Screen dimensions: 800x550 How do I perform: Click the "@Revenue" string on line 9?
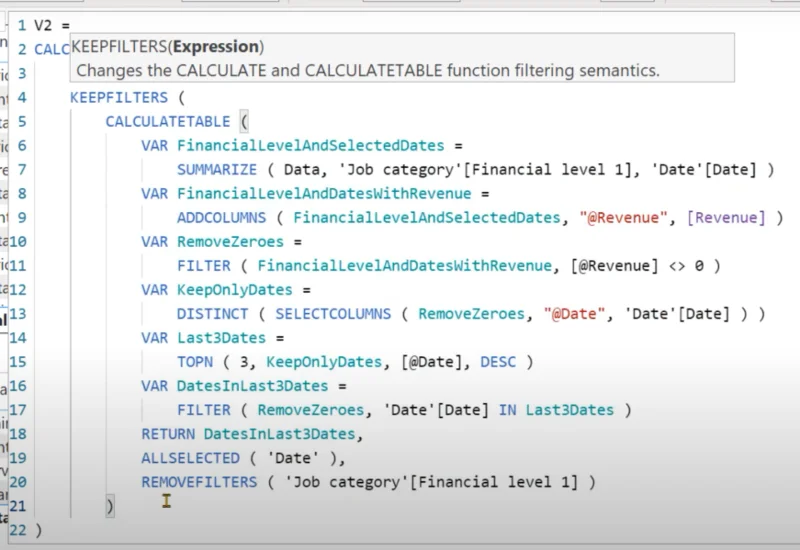(x=623, y=218)
